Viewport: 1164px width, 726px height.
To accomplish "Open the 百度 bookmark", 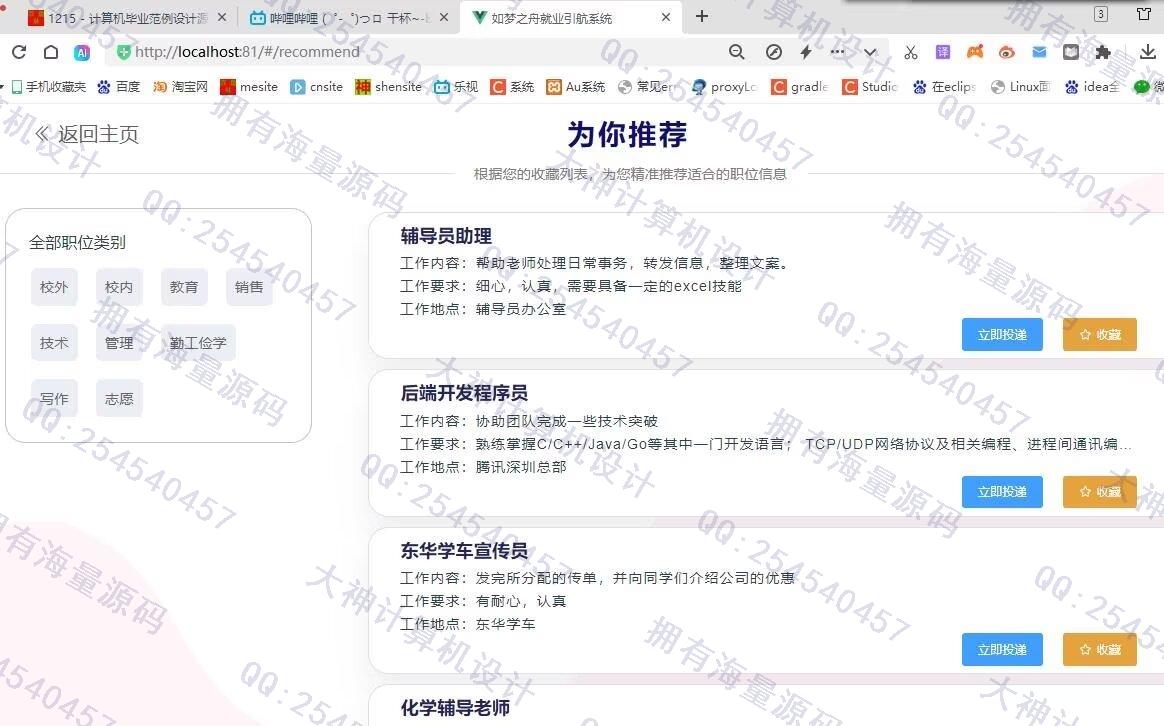I will click(x=119, y=87).
